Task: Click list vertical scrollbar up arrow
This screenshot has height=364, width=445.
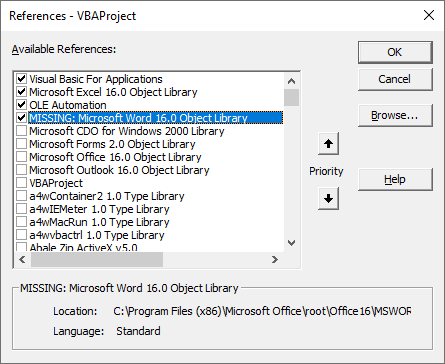Action: (291, 81)
